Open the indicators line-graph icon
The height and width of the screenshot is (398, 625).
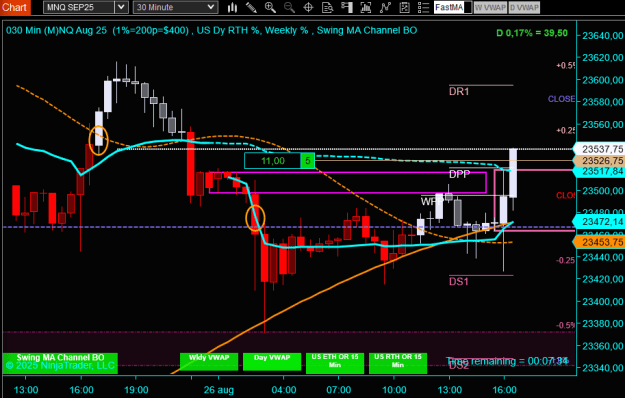[x=385, y=7]
